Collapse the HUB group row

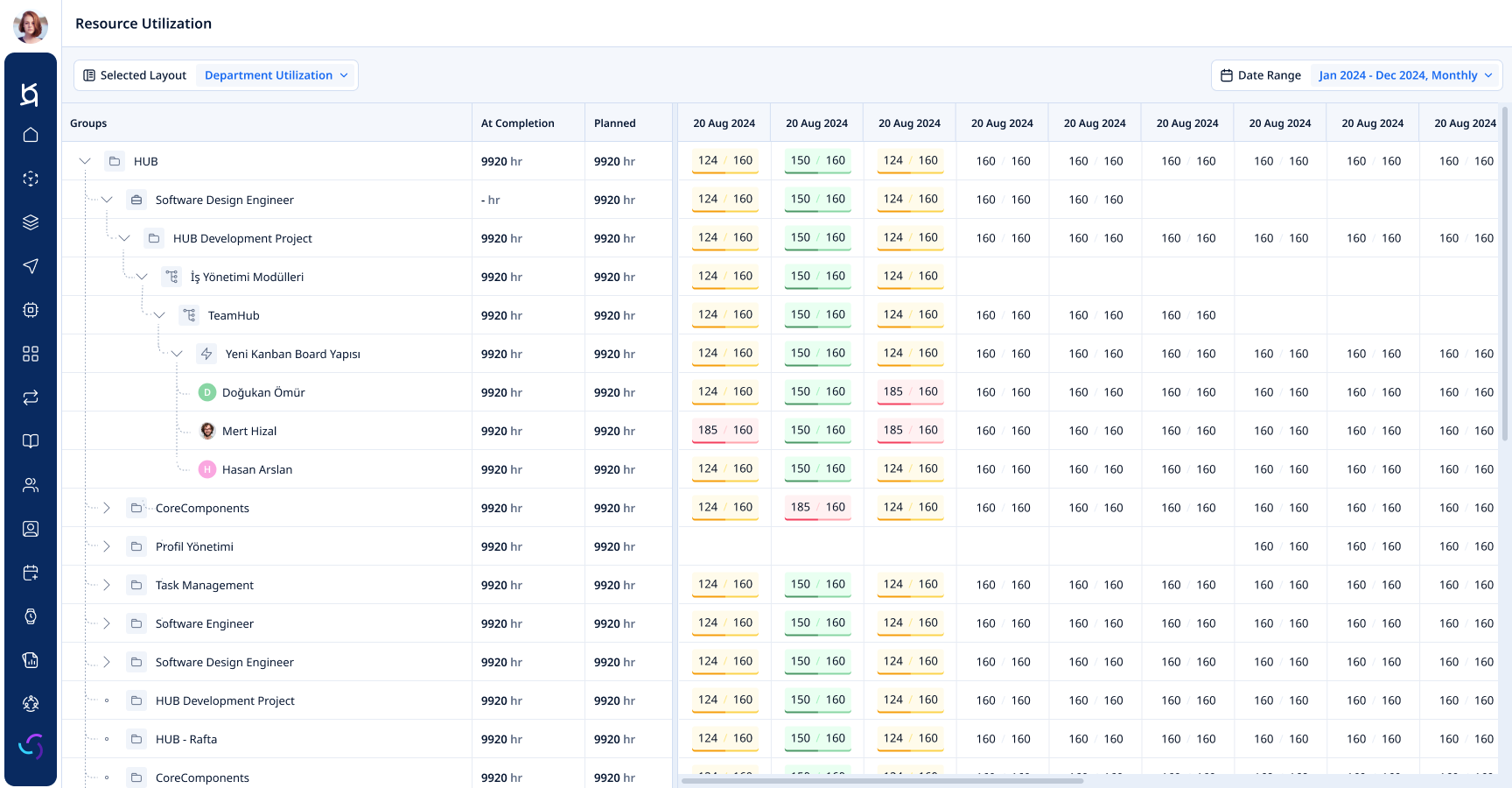pyautogui.click(x=85, y=161)
